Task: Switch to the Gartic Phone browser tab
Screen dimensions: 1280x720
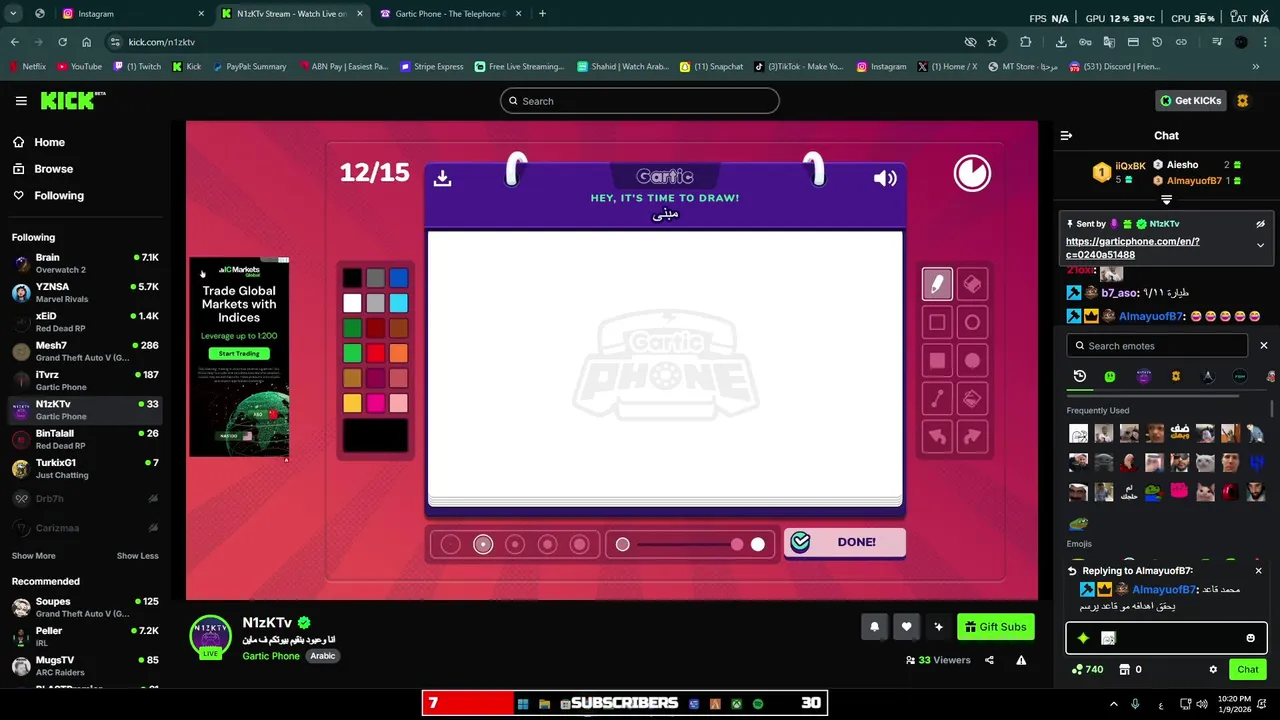Action: 451,14
